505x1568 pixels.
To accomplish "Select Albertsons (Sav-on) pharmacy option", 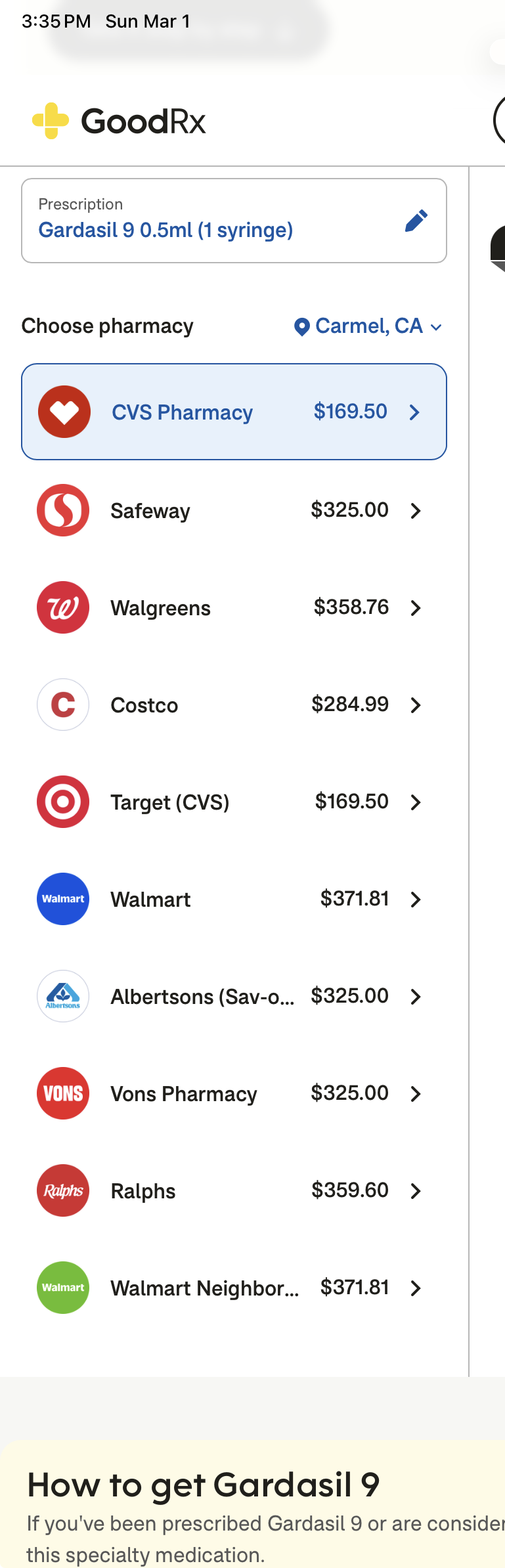I will pos(202,997).
